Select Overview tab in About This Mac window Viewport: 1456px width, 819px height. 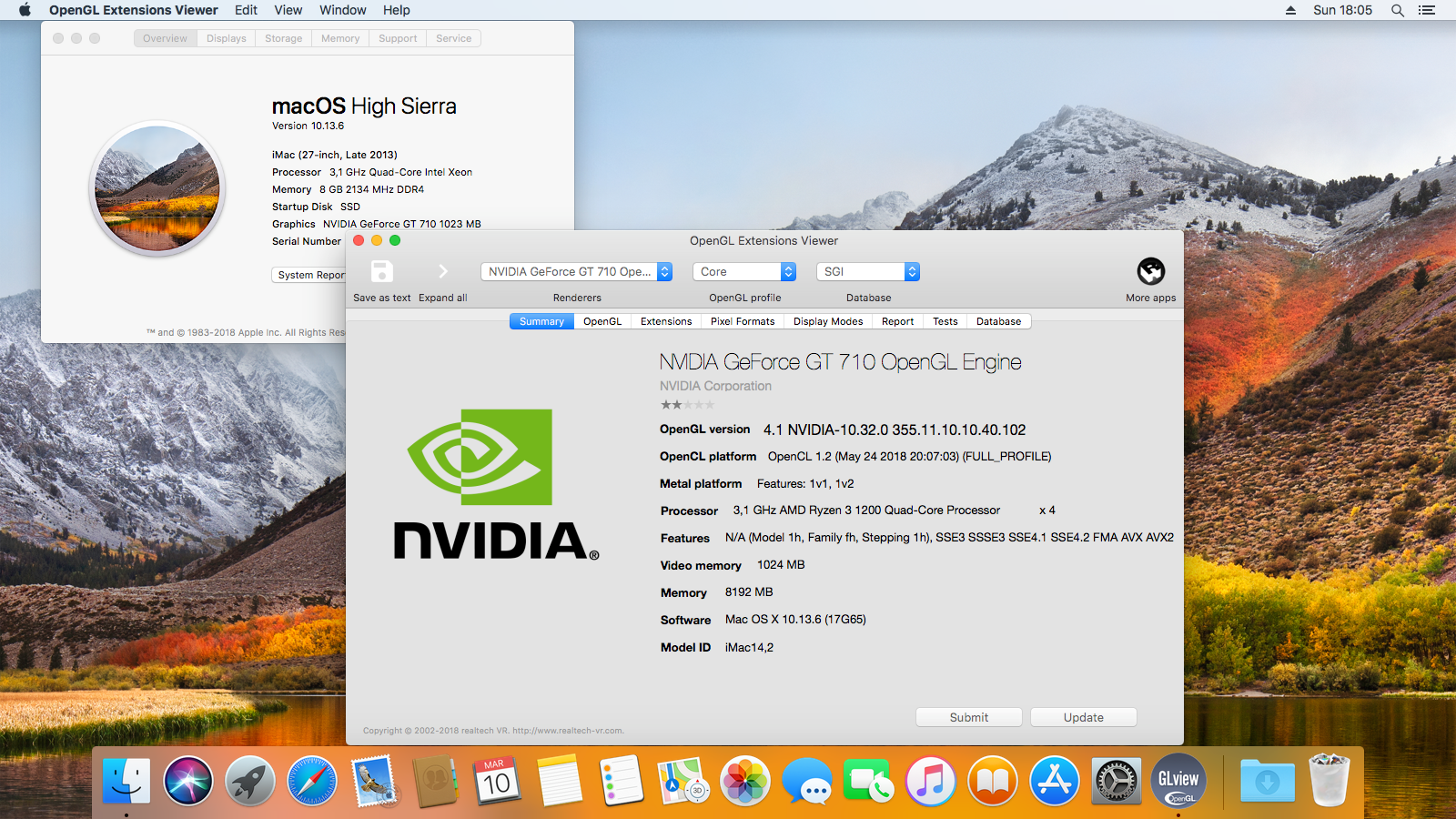click(165, 38)
